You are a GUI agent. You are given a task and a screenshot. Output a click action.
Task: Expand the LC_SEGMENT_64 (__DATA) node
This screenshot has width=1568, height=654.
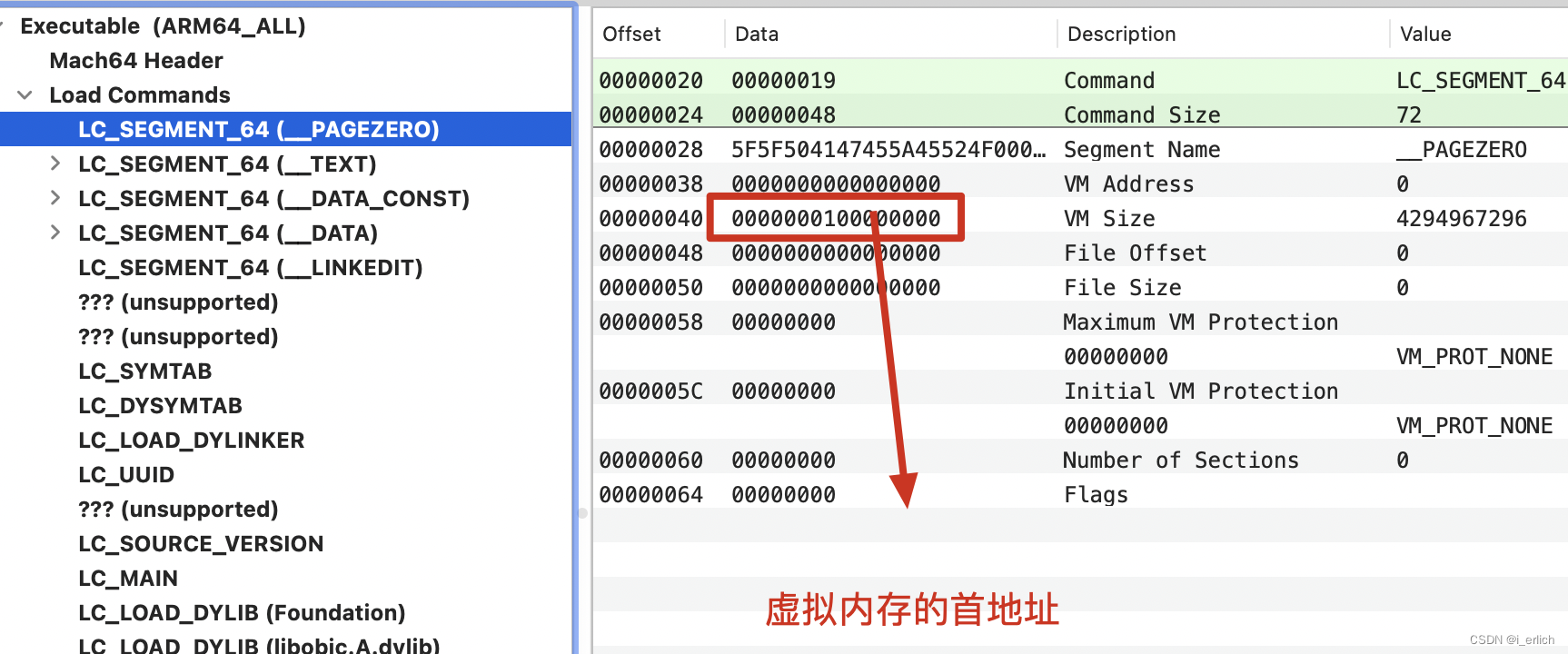point(55,233)
